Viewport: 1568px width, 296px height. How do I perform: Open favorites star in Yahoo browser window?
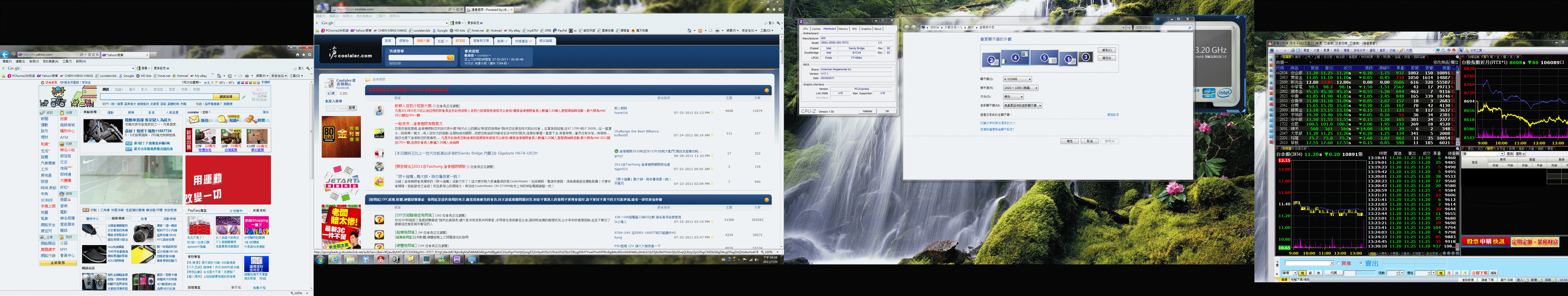304,55
